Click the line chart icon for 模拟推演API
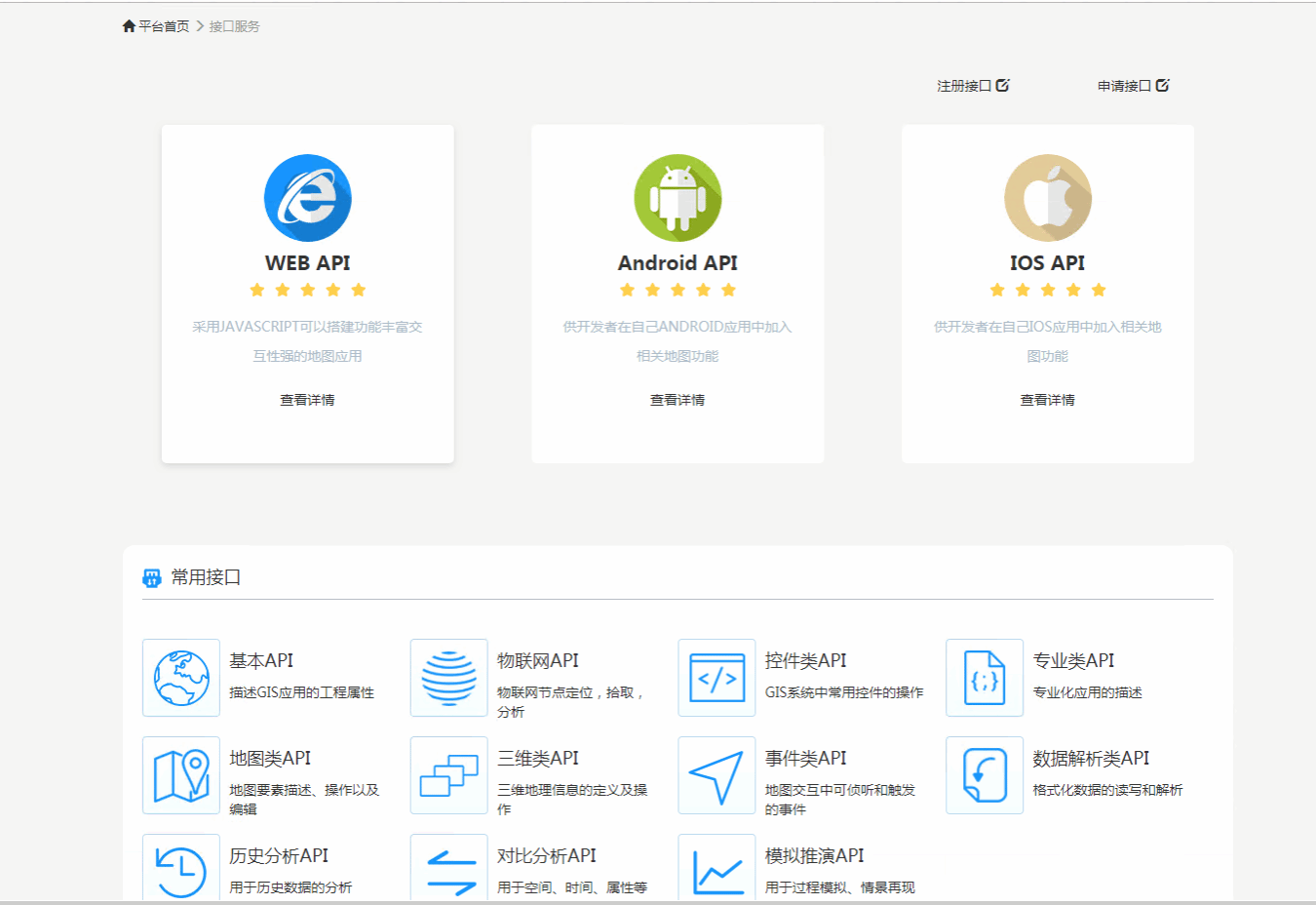The image size is (1316, 905). 717,868
